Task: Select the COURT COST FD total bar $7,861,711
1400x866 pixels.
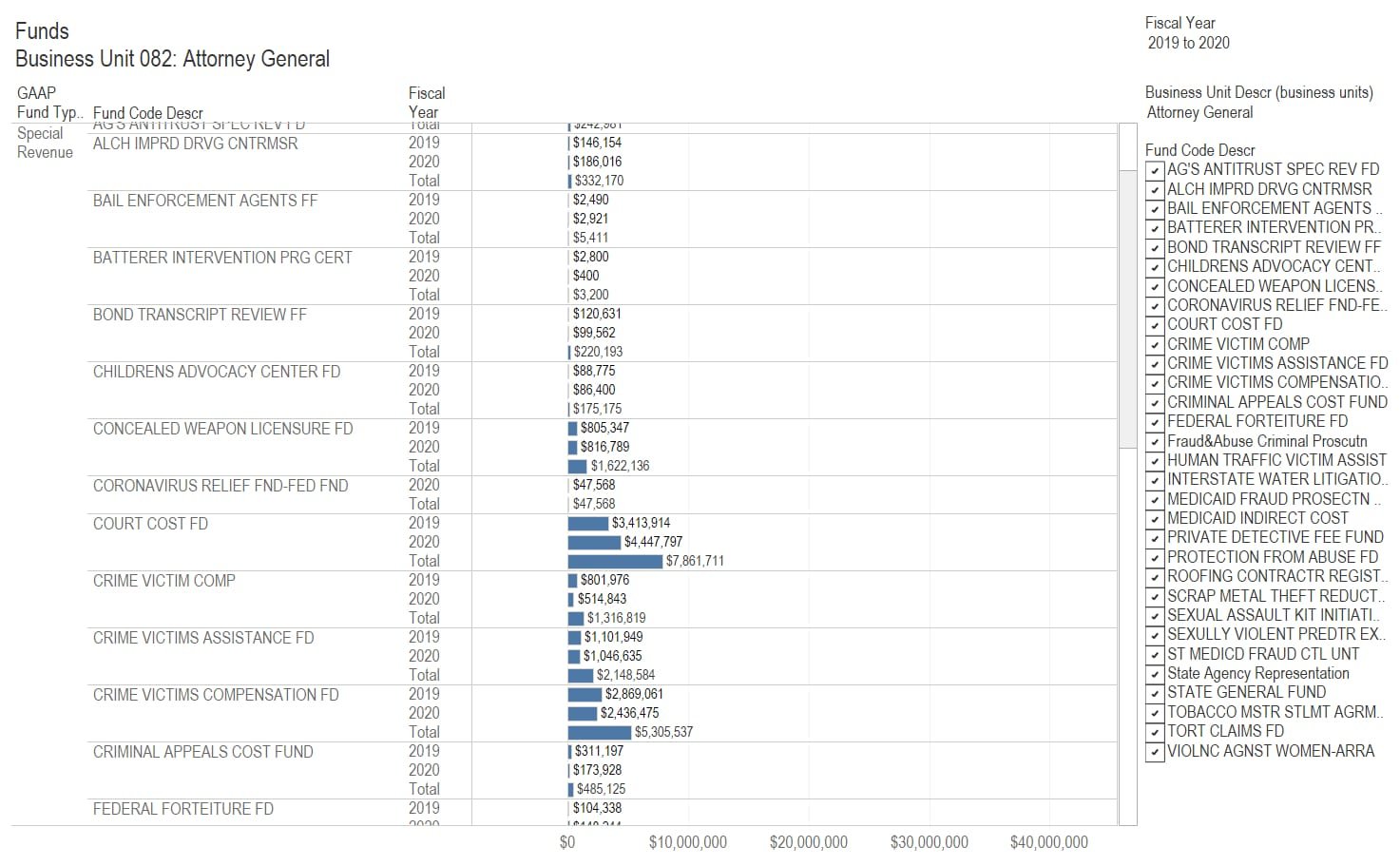Action: click(x=614, y=561)
